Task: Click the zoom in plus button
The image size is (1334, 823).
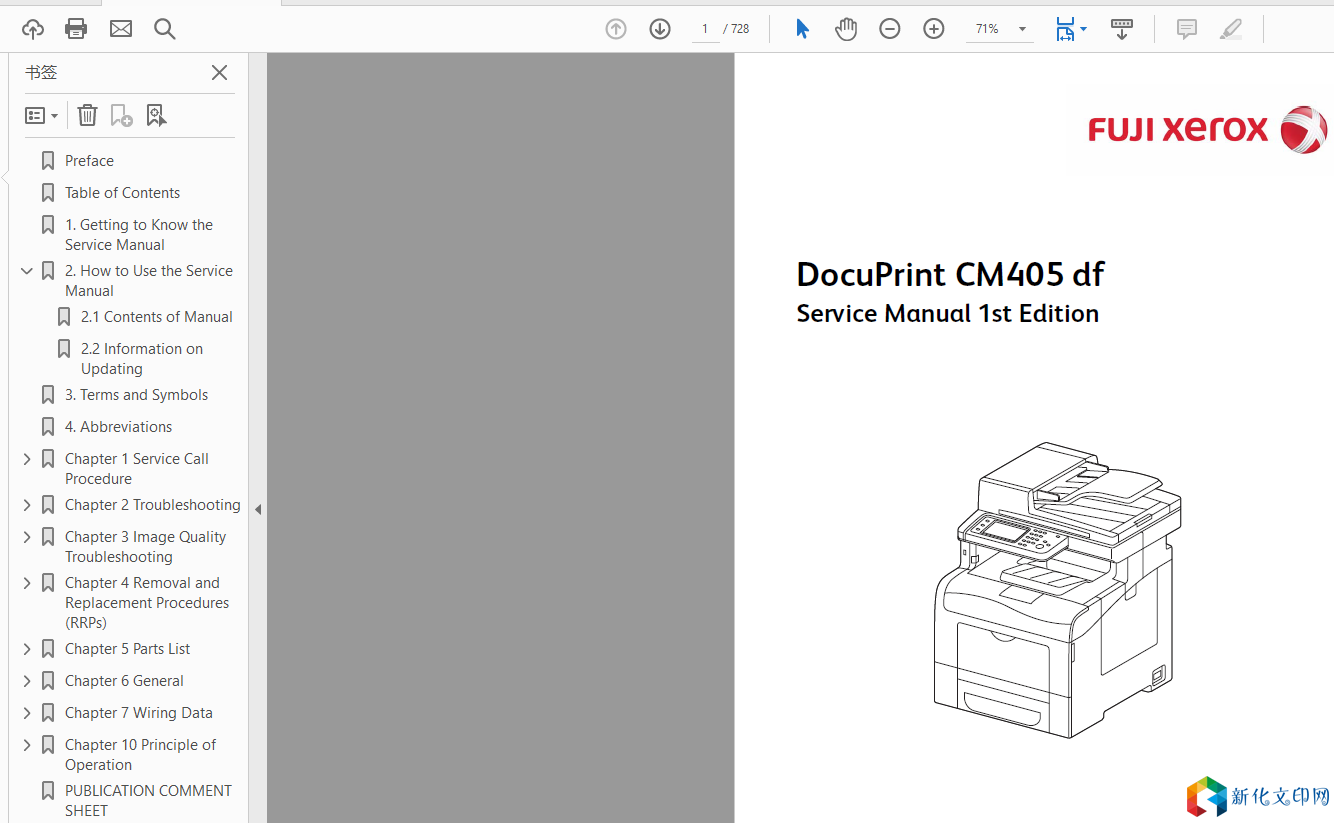Action: click(934, 29)
